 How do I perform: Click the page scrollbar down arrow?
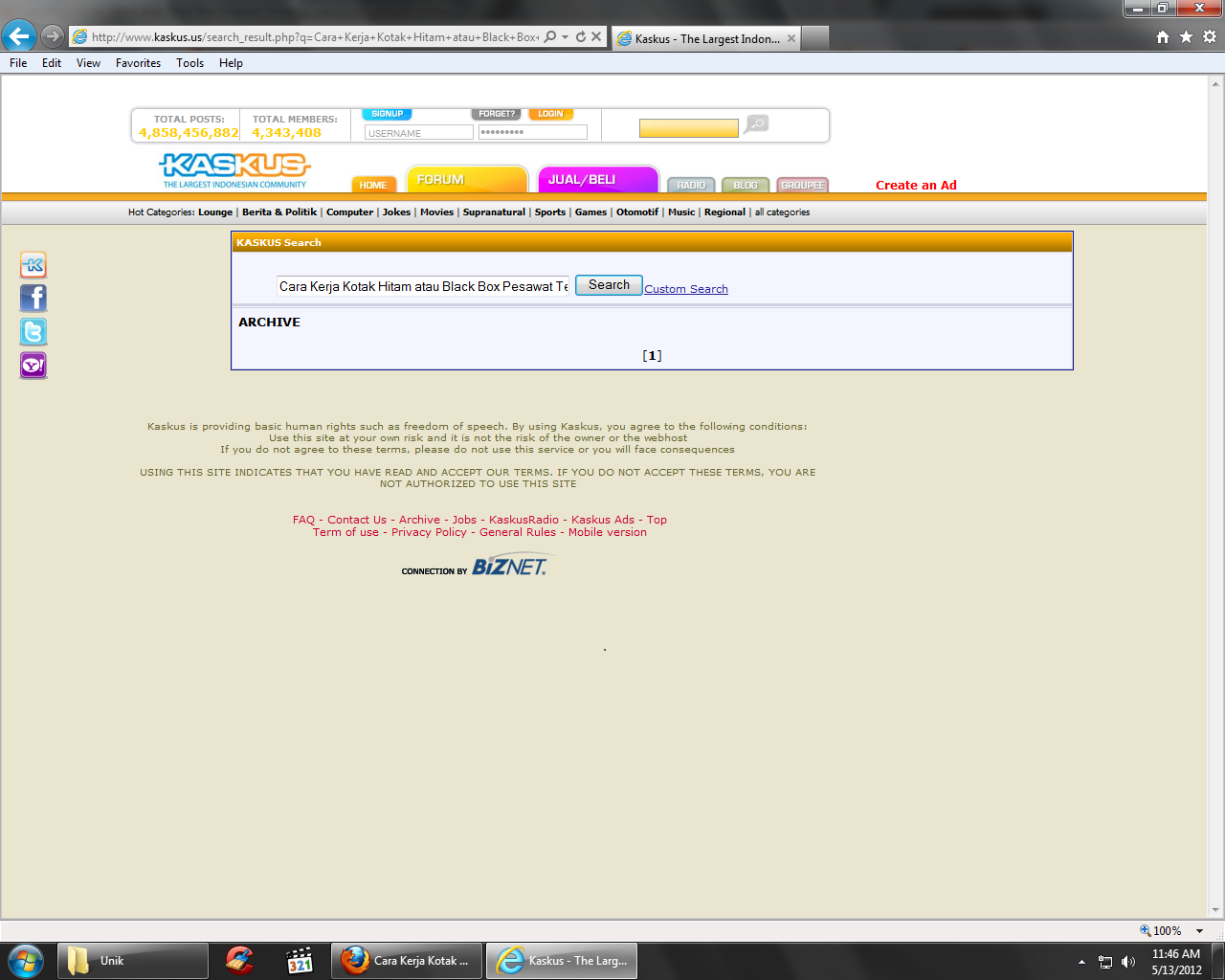[1215, 910]
